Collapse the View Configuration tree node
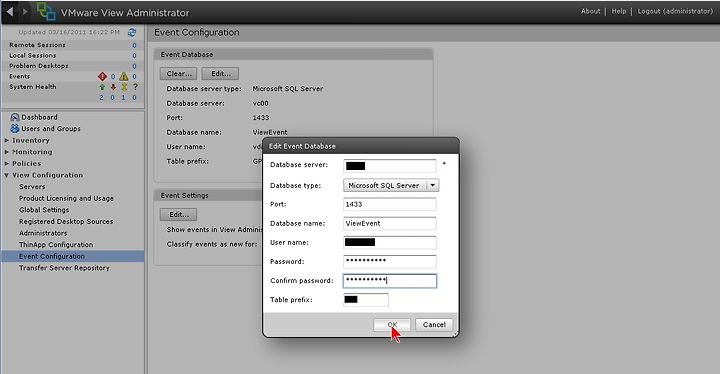The width and height of the screenshot is (720, 374). pyautogui.click(x=7, y=175)
